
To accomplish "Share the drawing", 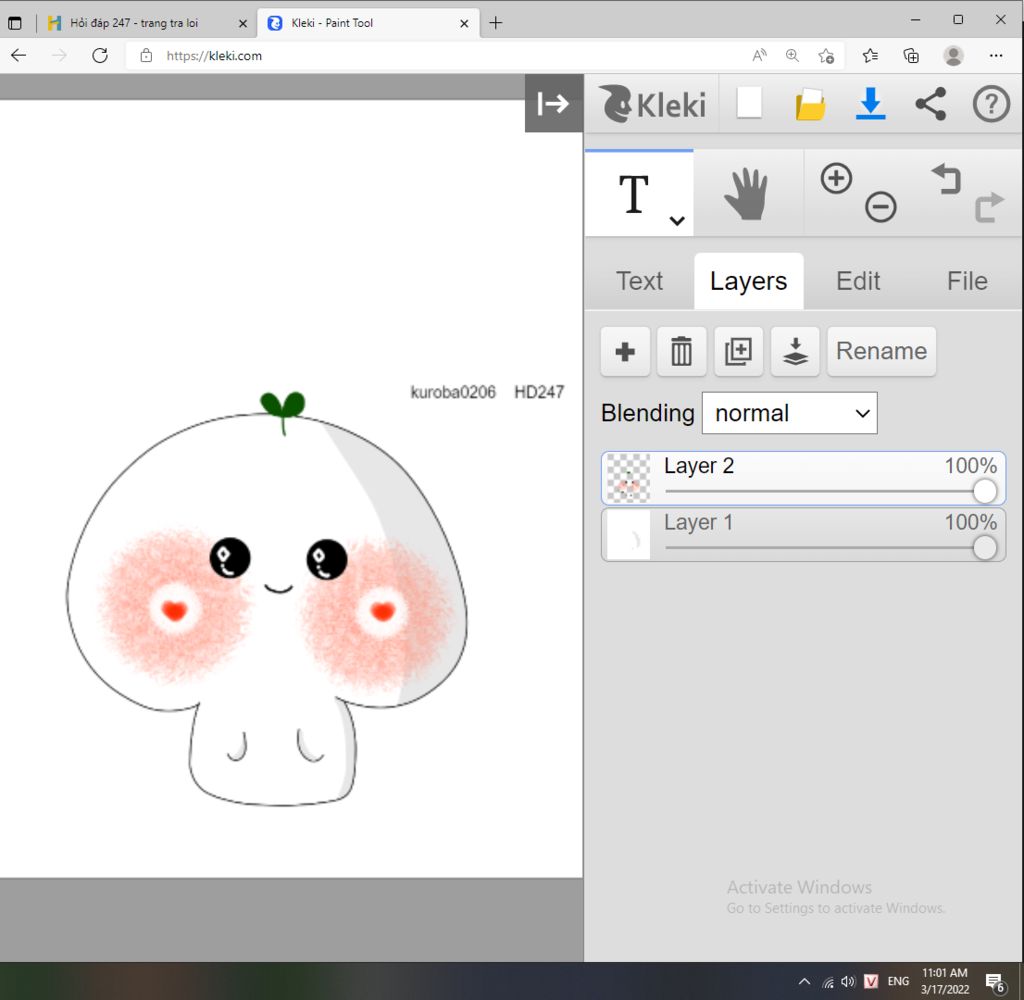I will 931,104.
